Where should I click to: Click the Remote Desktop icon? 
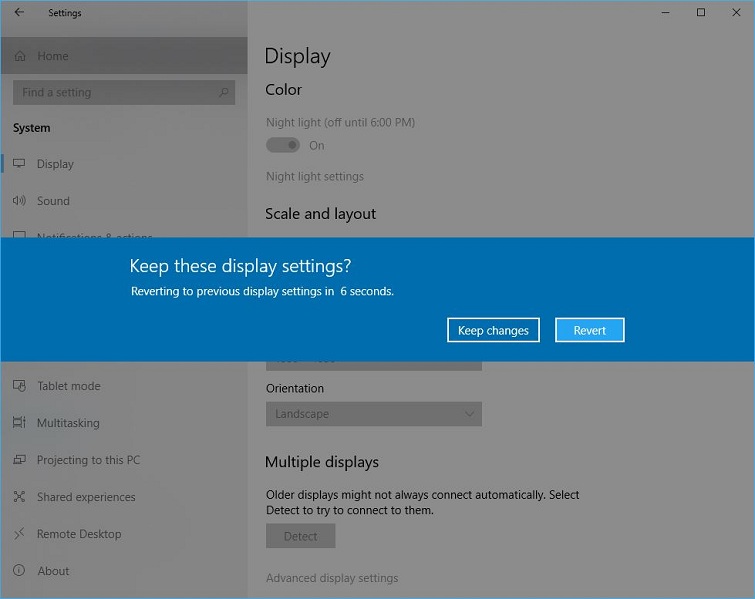pyautogui.click(x=19, y=534)
